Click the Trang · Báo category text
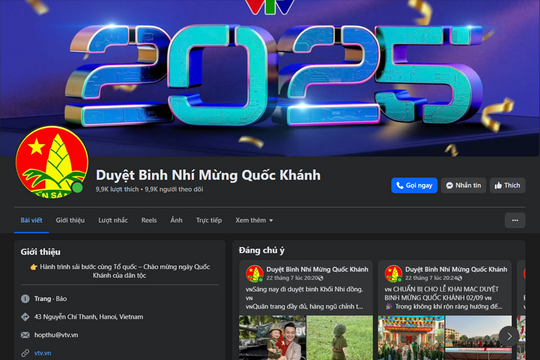Image resolution: width=540 pixels, height=360 pixels. tap(51, 299)
